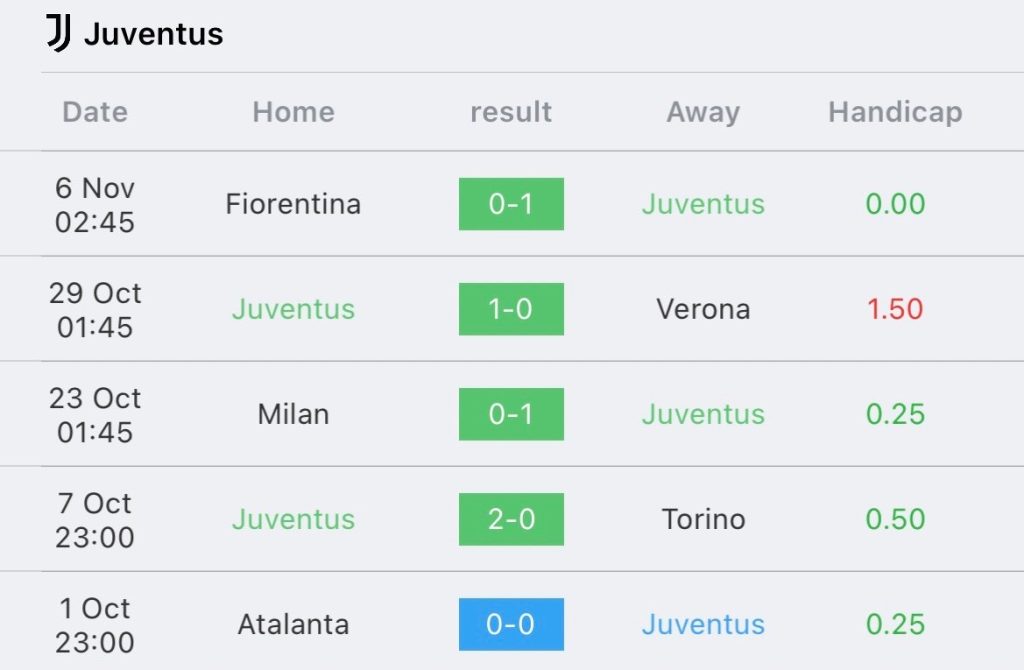Click the 0-1 result badge for Milan match

(x=511, y=414)
